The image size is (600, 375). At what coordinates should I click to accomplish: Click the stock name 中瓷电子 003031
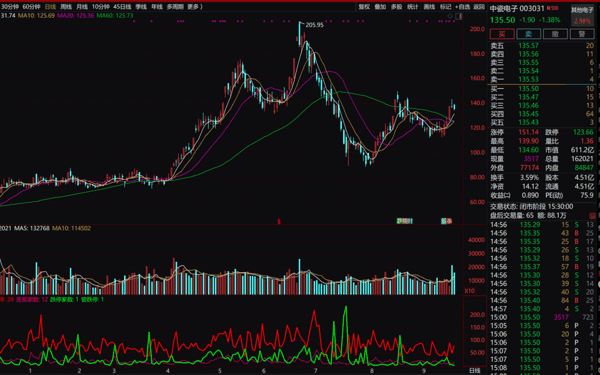(x=517, y=8)
